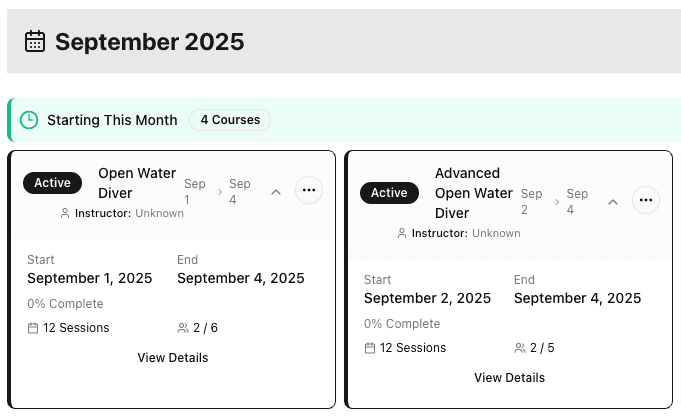
Task: Click the enrollment people icon showing 2 / 6
Action: tap(183, 328)
